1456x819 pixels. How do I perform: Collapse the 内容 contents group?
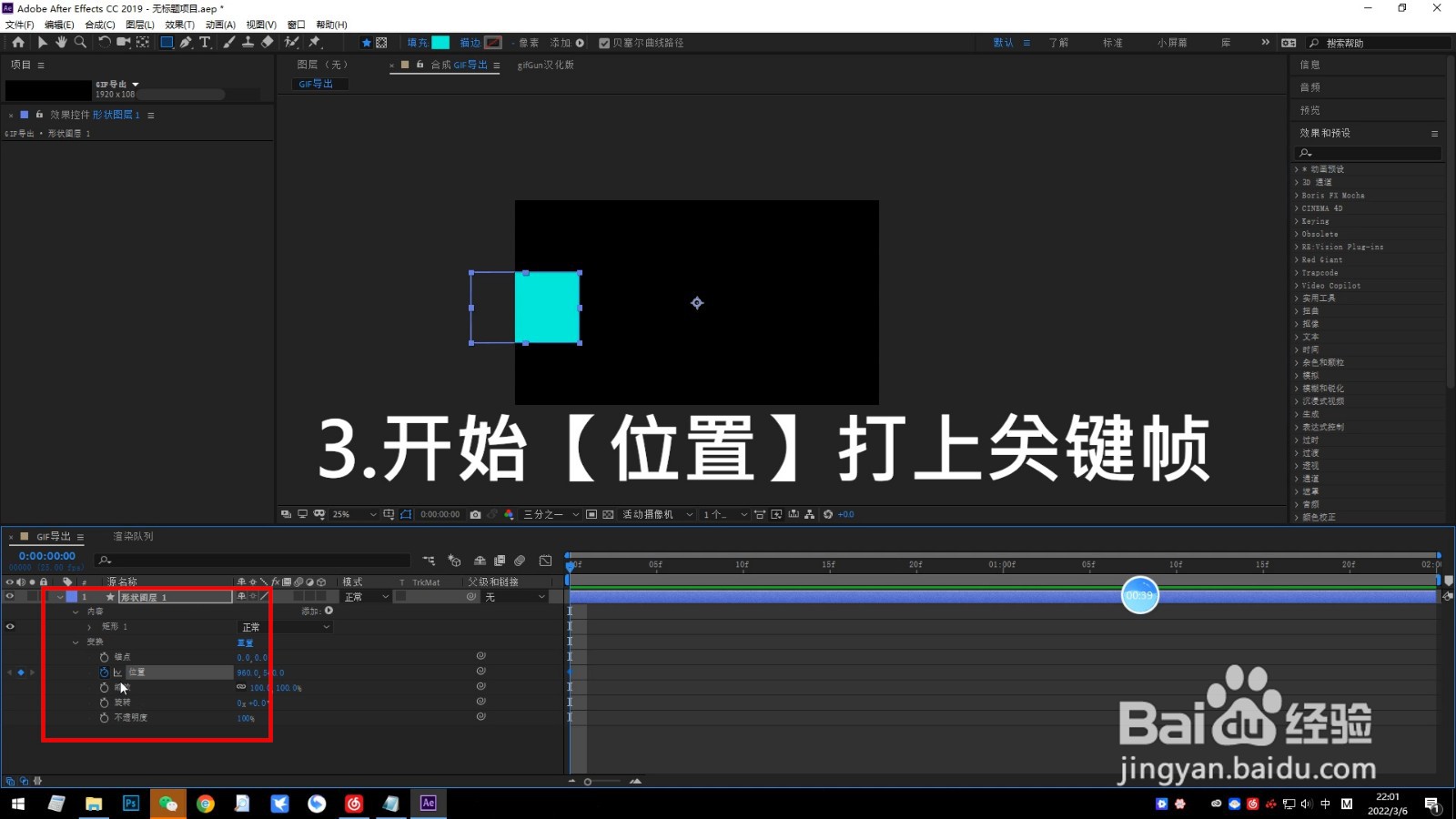pos(76,612)
